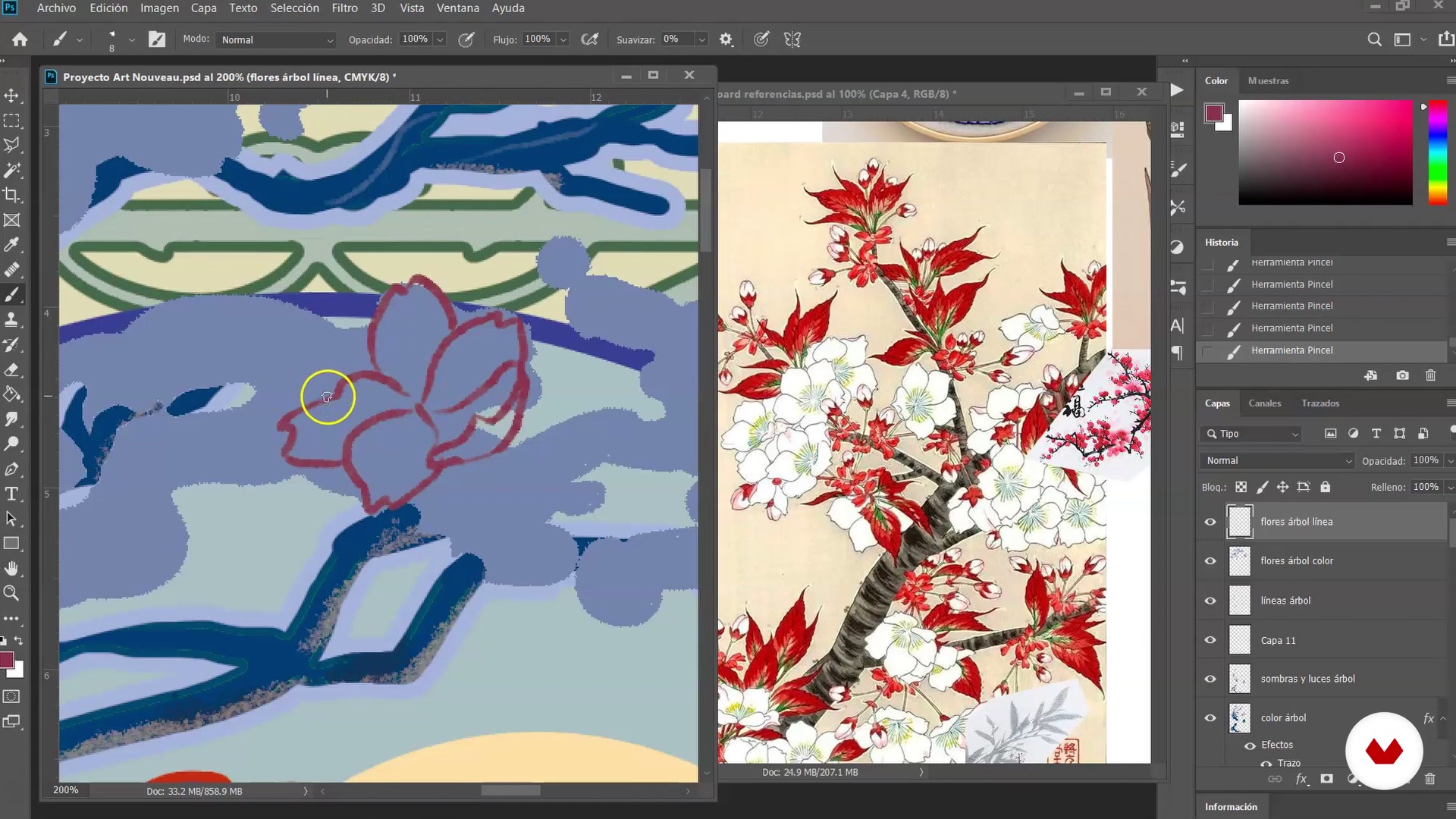Hide the 'color árbol' layer
Viewport: 1456px width, 819px height.
1210,718
